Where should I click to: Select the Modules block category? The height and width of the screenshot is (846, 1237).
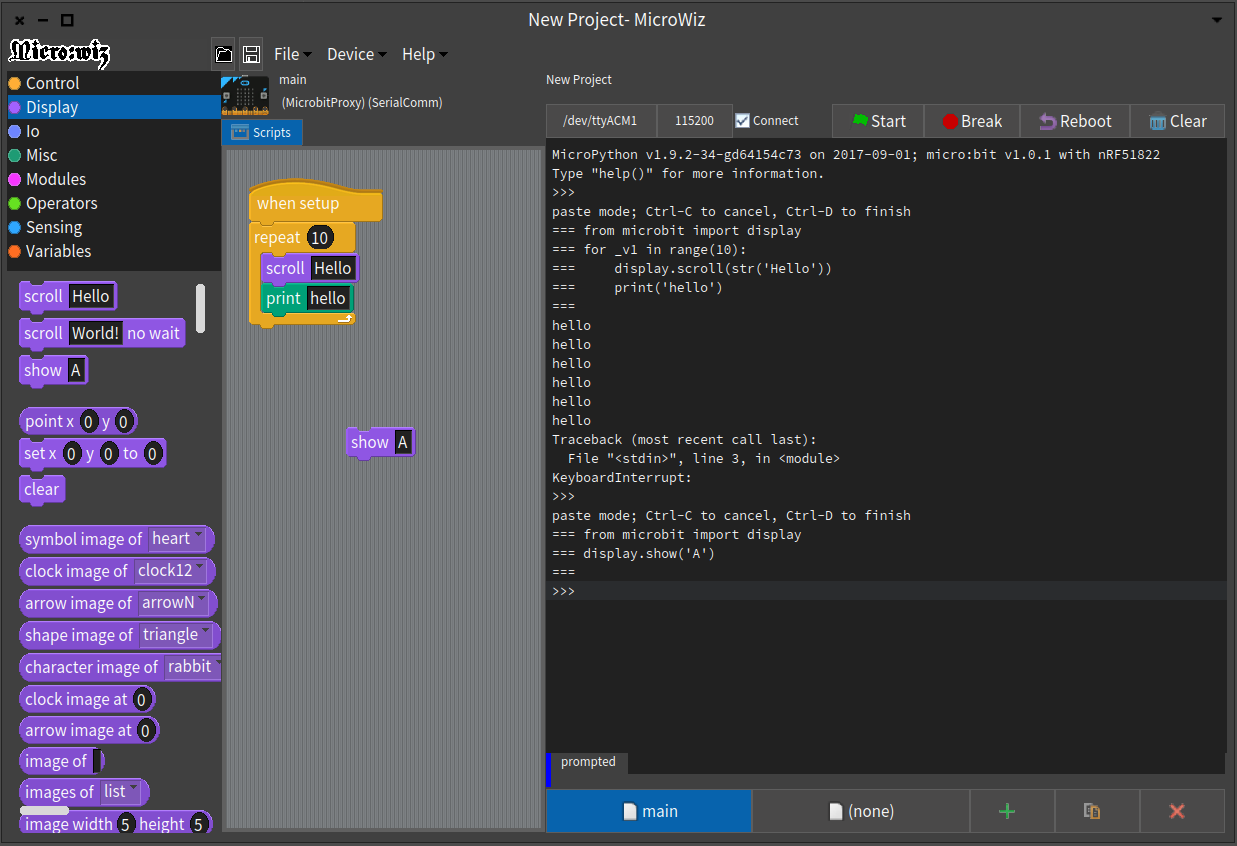coord(113,179)
